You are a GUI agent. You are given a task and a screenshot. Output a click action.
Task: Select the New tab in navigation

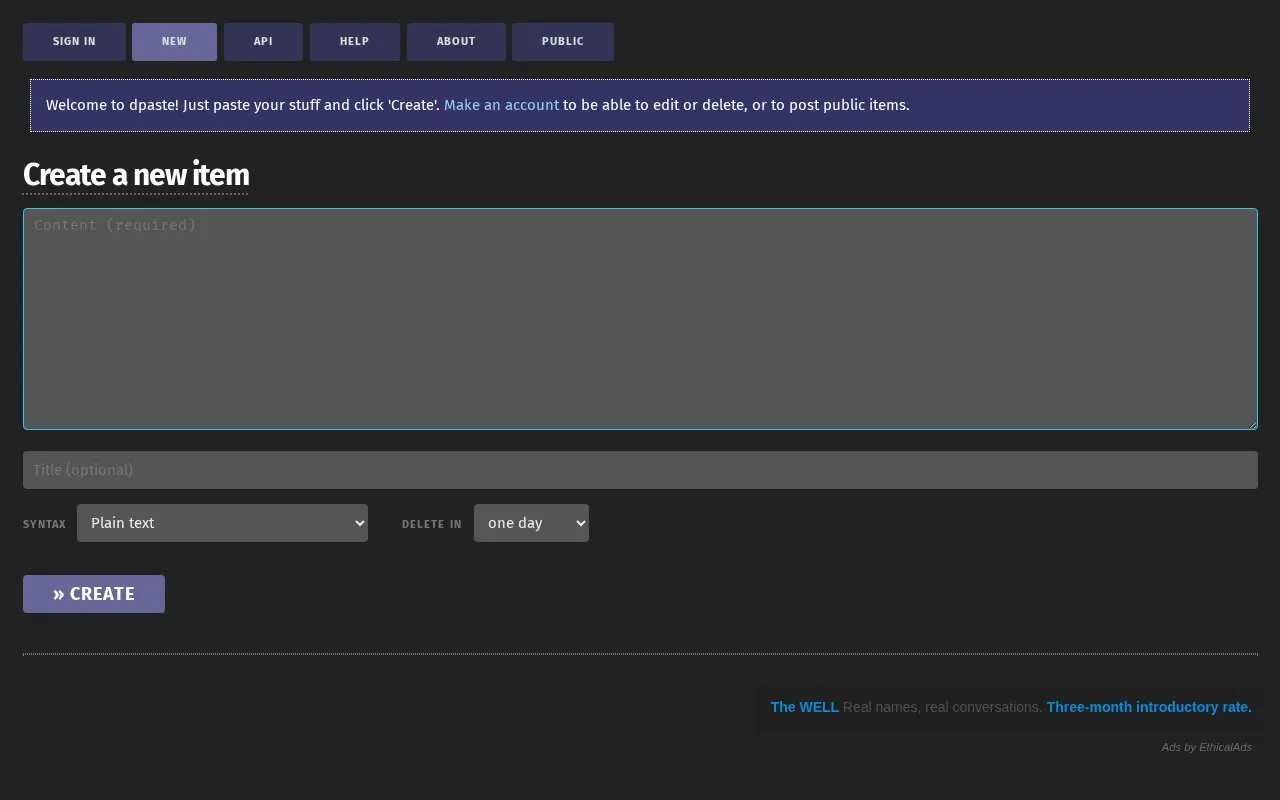(x=174, y=42)
